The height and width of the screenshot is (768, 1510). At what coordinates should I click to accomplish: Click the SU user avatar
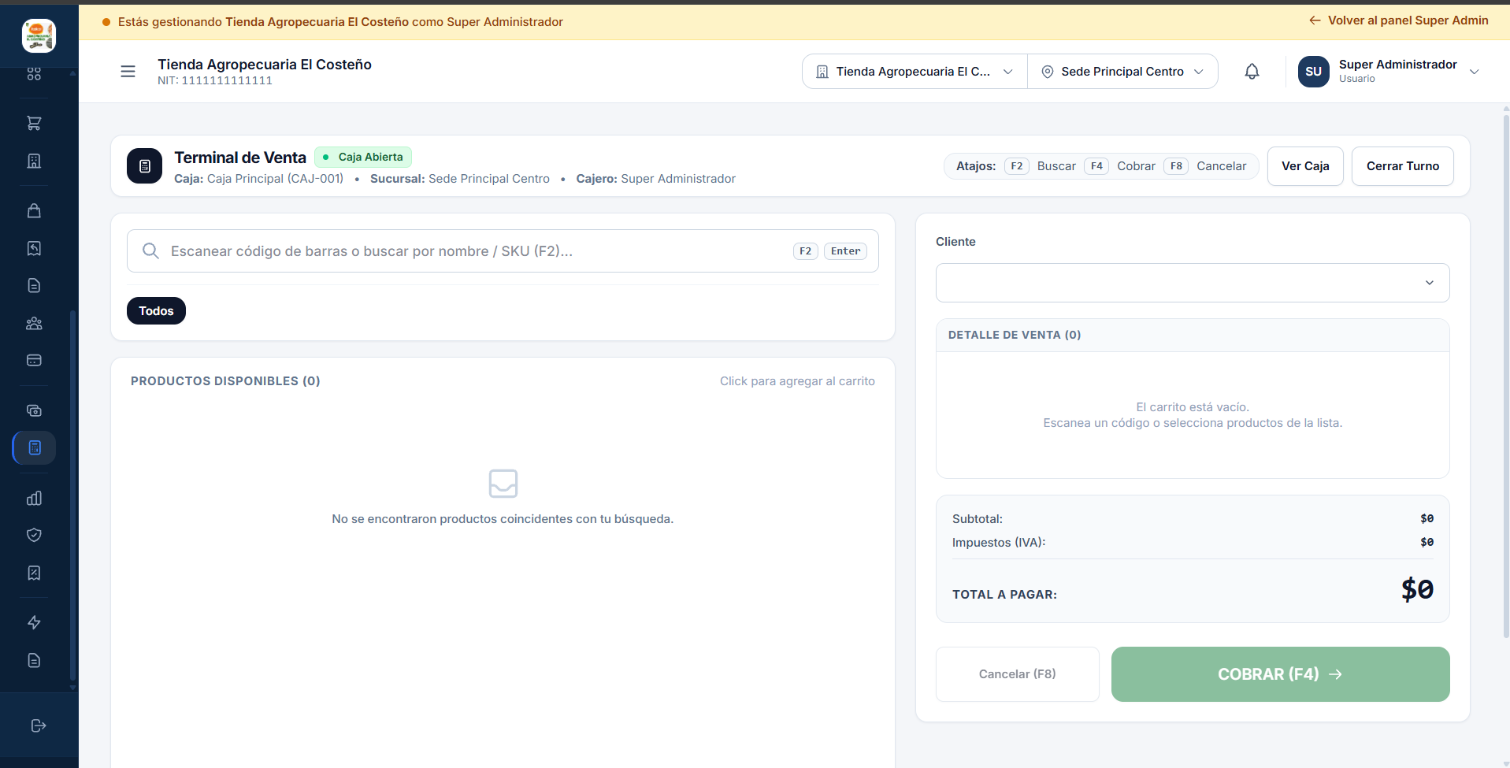click(1314, 72)
